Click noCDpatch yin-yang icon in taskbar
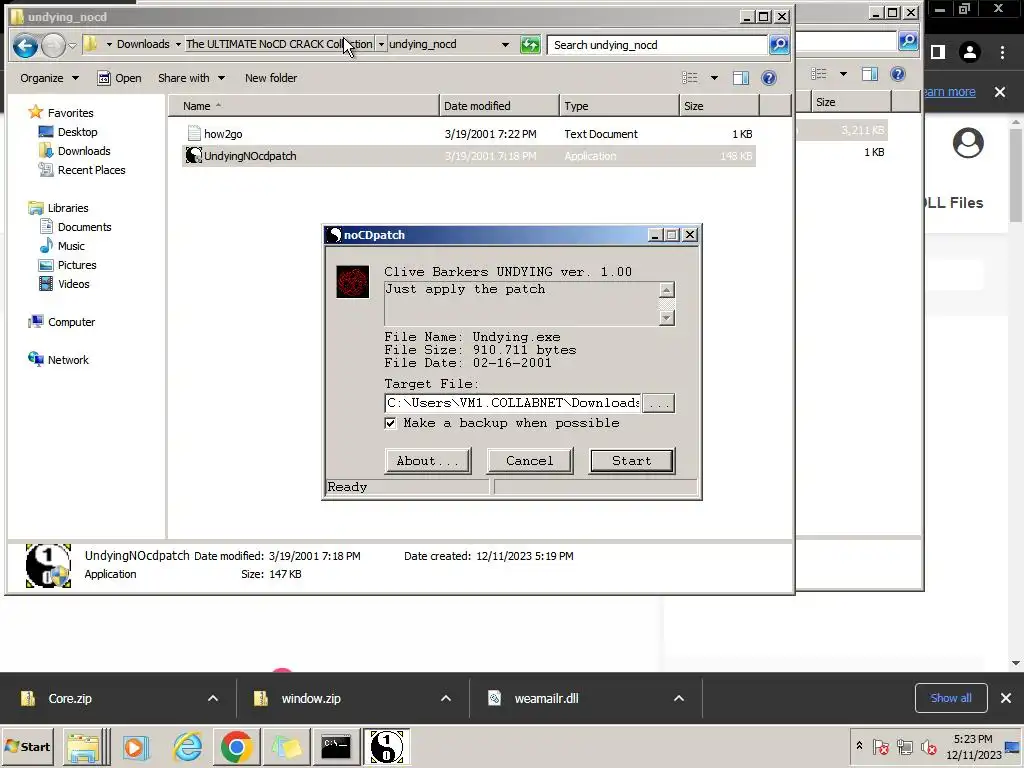1024x768 pixels. (x=387, y=746)
